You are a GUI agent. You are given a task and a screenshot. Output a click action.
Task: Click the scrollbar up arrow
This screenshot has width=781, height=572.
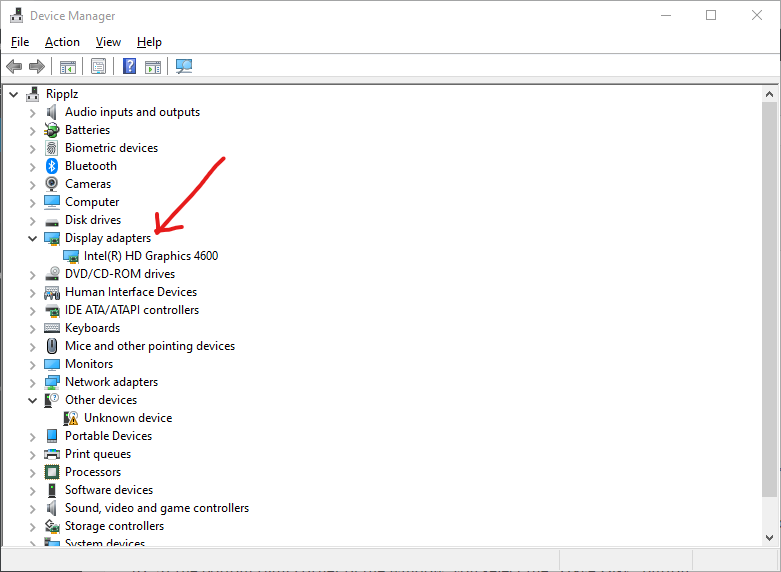click(x=769, y=94)
